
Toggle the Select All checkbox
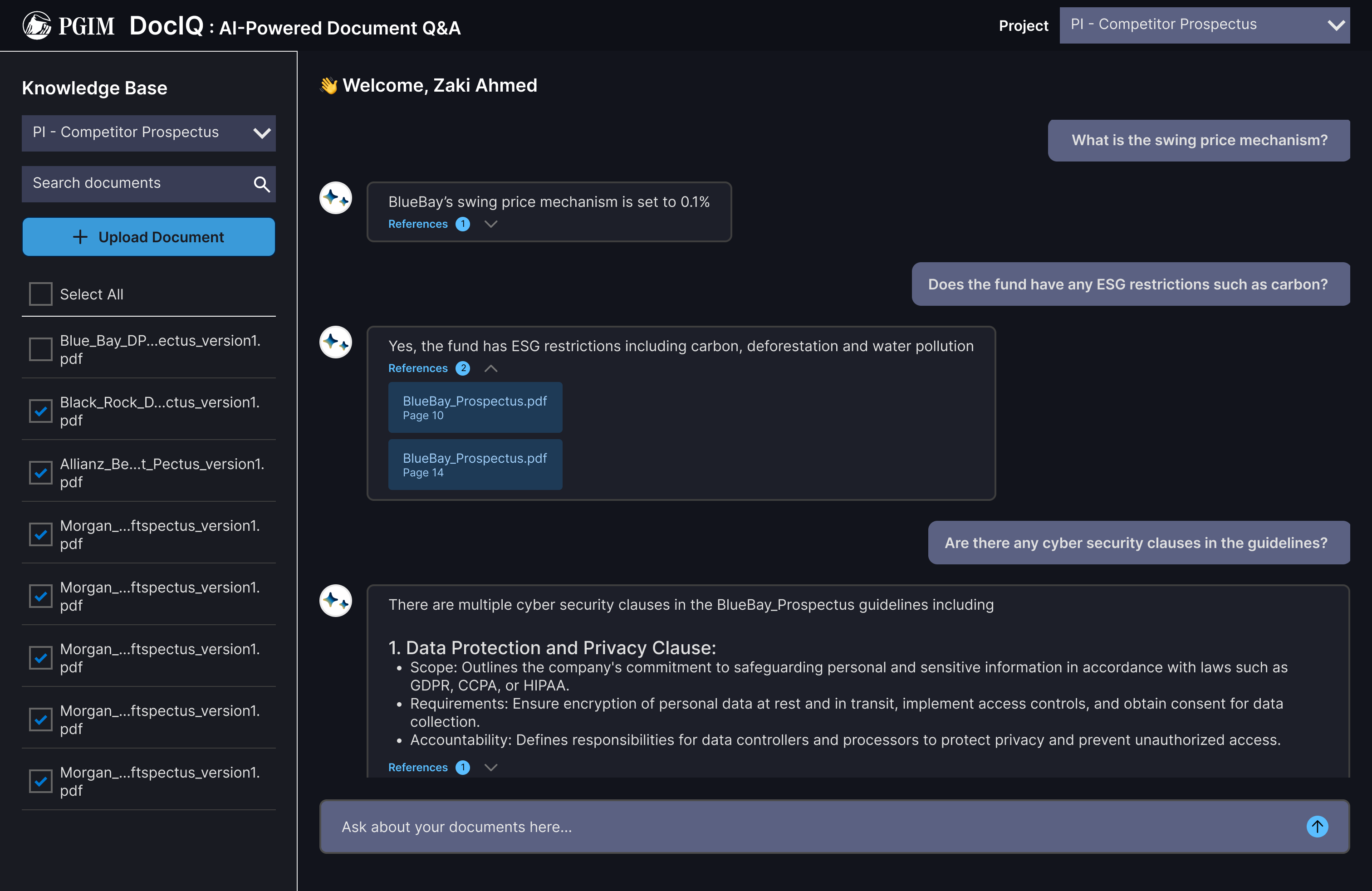pos(41,294)
